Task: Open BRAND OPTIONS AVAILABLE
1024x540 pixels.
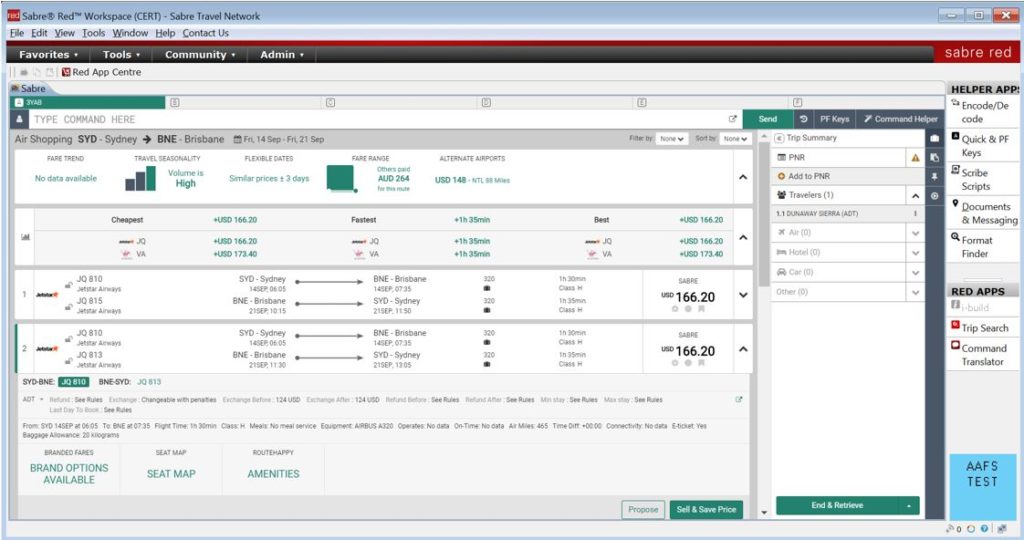Action: tap(69, 474)
